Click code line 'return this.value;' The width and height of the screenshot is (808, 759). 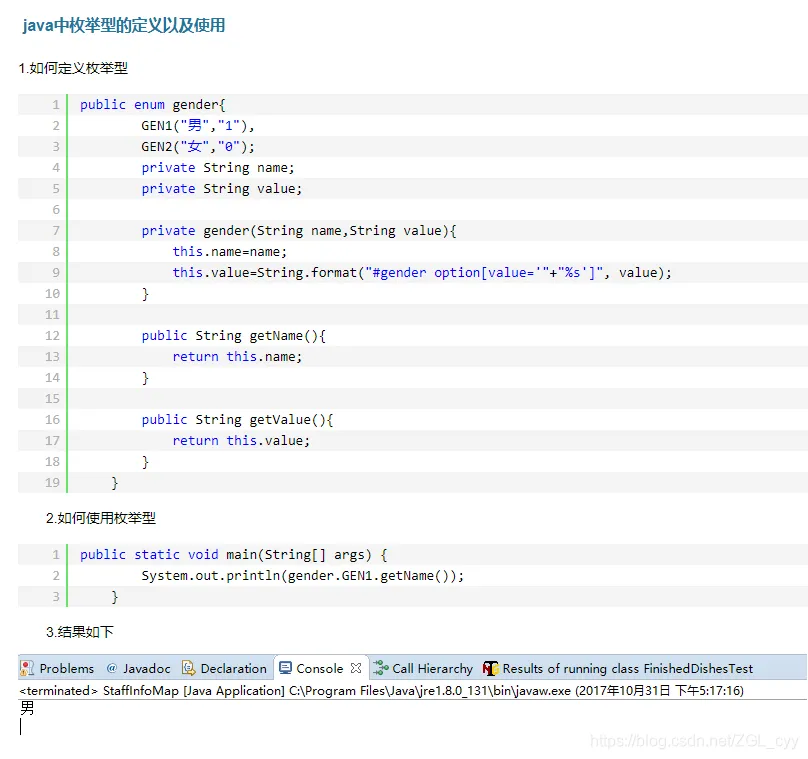[x=241, y=441]
